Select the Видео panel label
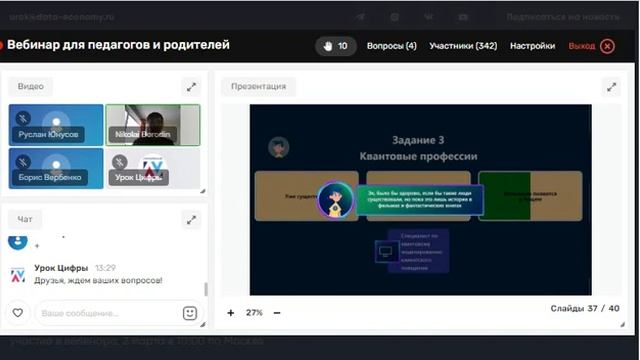Screen dimensions: 640x360 pyautogui.click(x=31, y=87)
